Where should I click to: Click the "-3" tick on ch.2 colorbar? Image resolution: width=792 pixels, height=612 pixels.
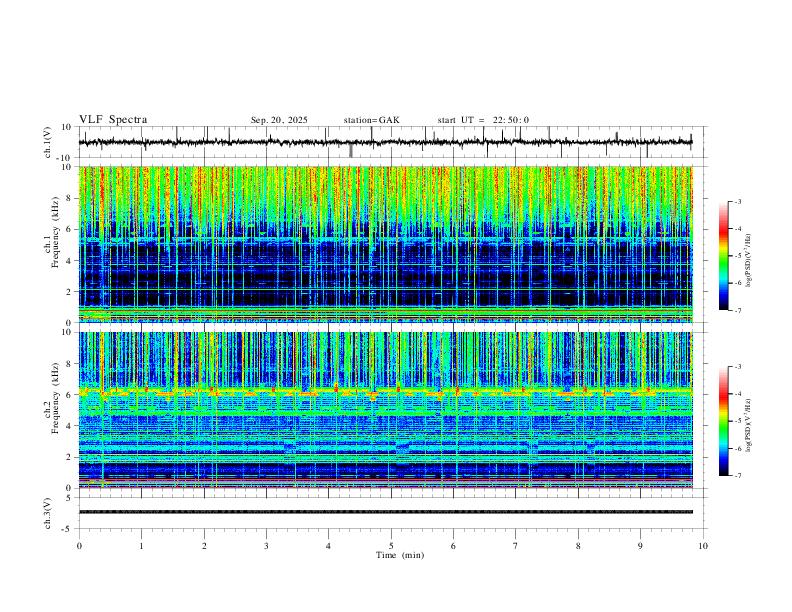click(737, 367)
